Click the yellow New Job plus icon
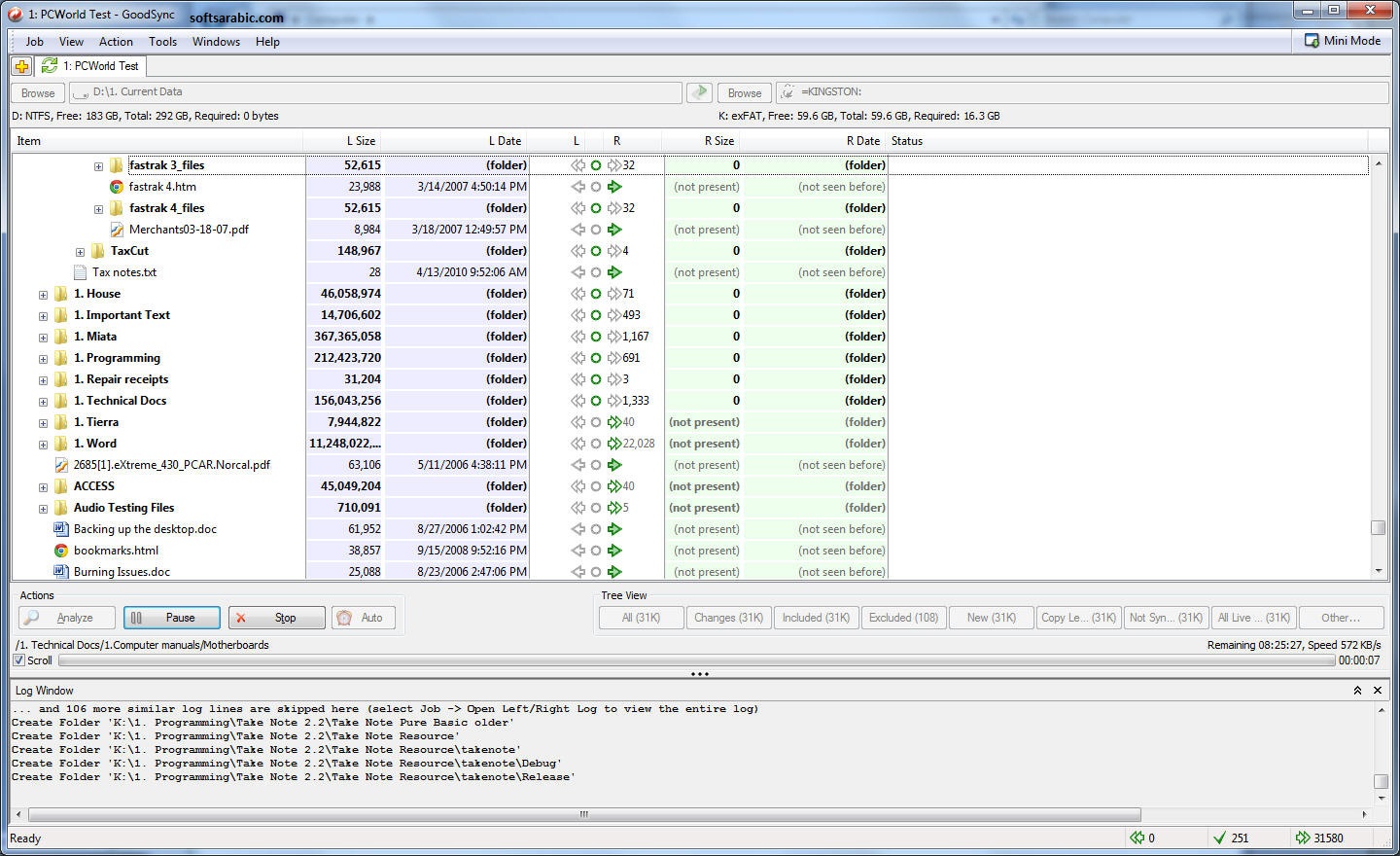This screenshot has height=856, width=1400. click(x=21, y=66)
